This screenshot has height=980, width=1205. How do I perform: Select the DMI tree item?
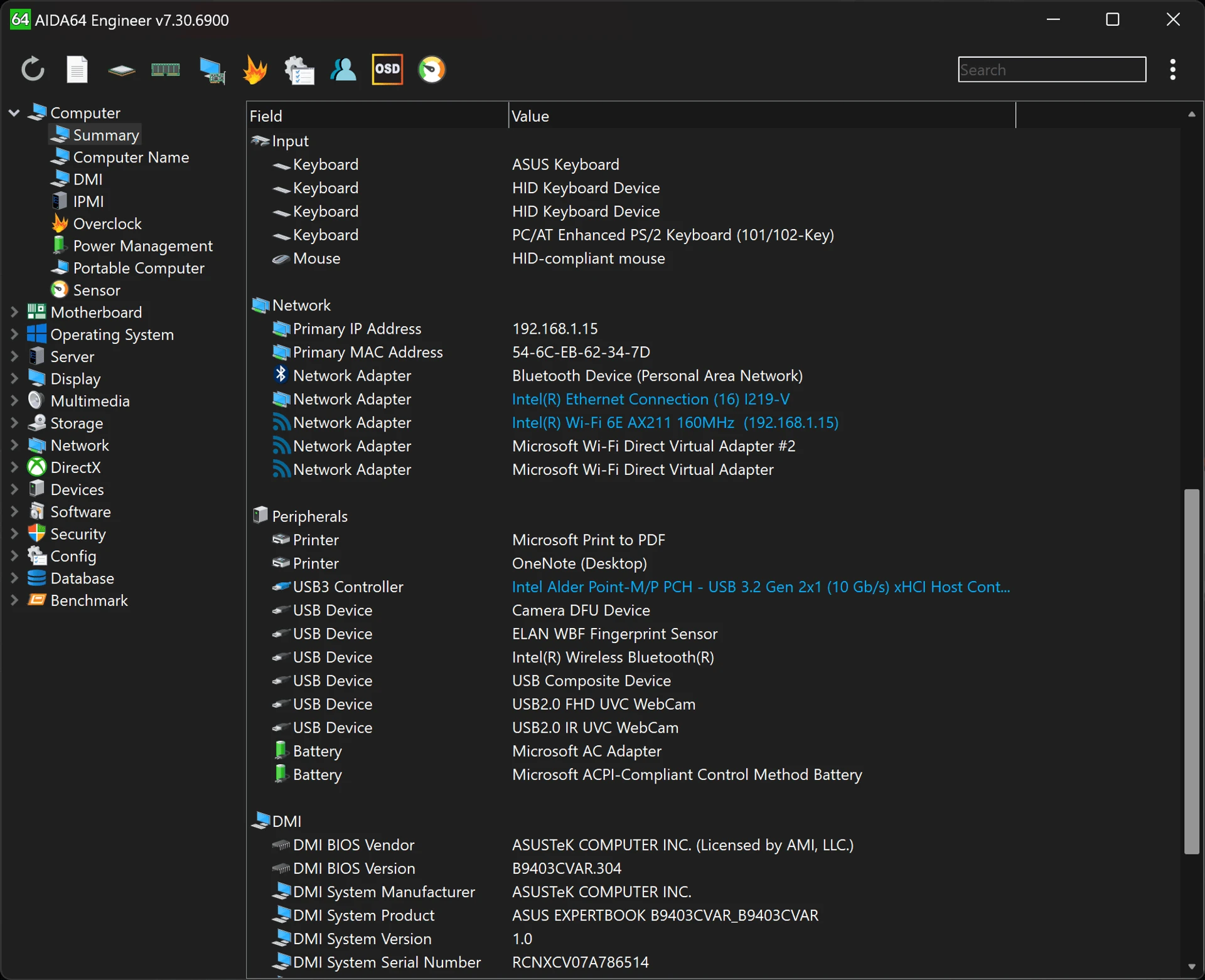coord(77,179)
